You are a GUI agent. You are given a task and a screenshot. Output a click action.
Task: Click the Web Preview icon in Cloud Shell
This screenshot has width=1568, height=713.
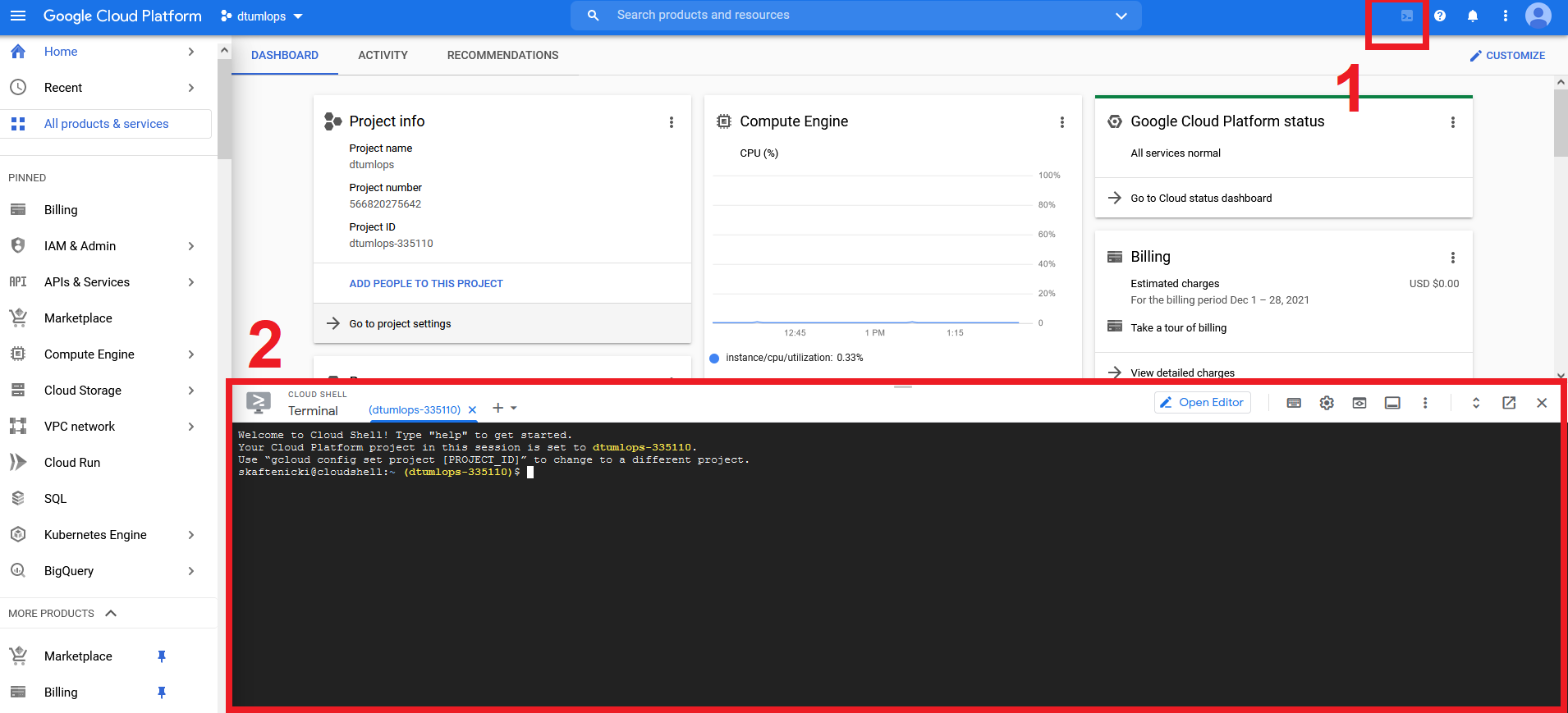click(1359, 403)
